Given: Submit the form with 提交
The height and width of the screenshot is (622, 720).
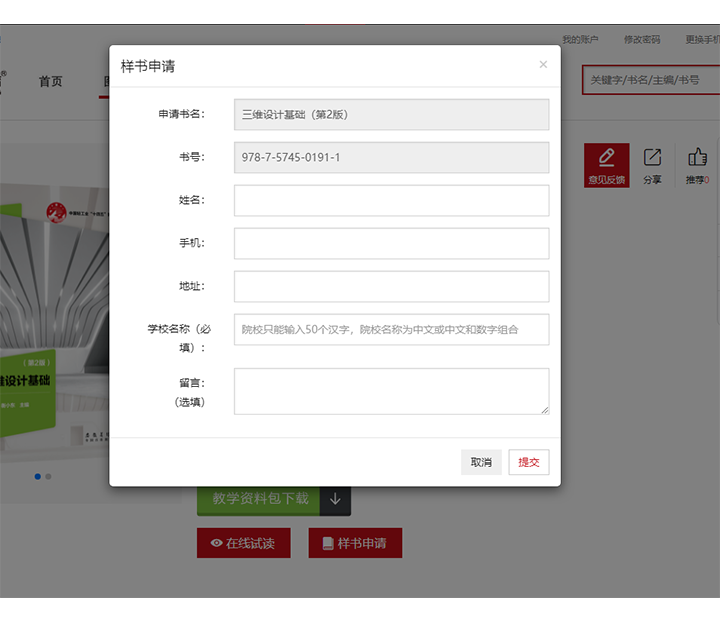Looking at the screenshot, I should pos(529,462).
